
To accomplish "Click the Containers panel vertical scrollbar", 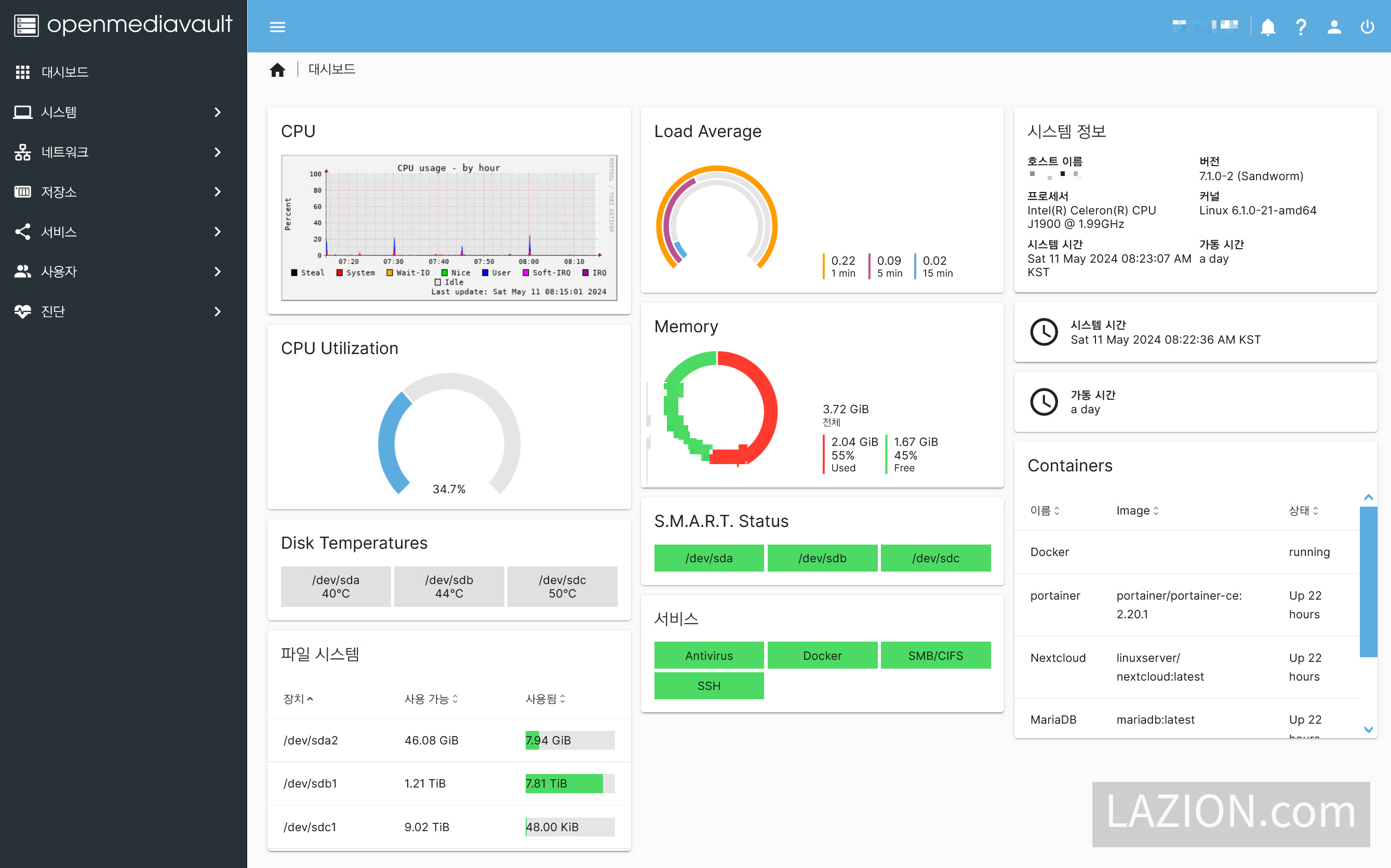I will coord(1368,581).
